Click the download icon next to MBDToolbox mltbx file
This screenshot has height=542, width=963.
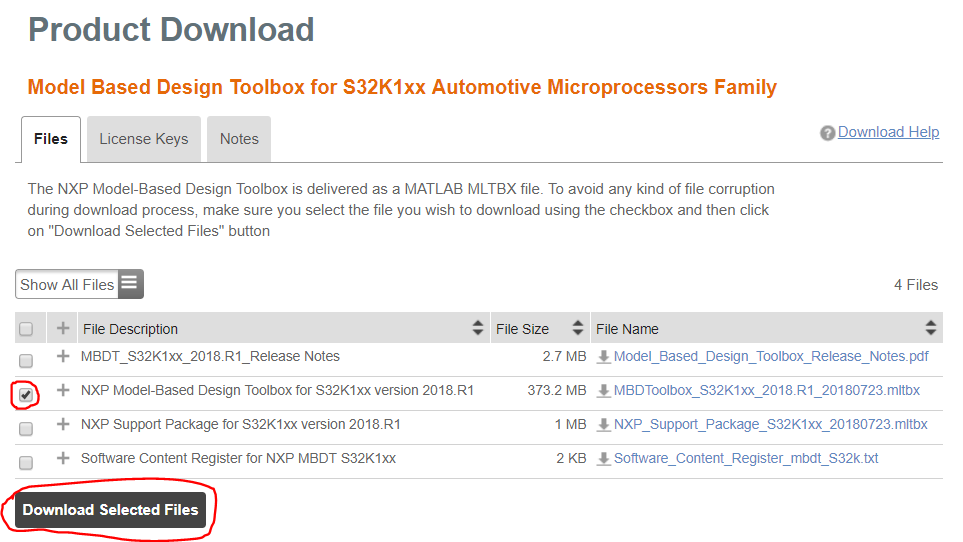[x=603, y=391]
